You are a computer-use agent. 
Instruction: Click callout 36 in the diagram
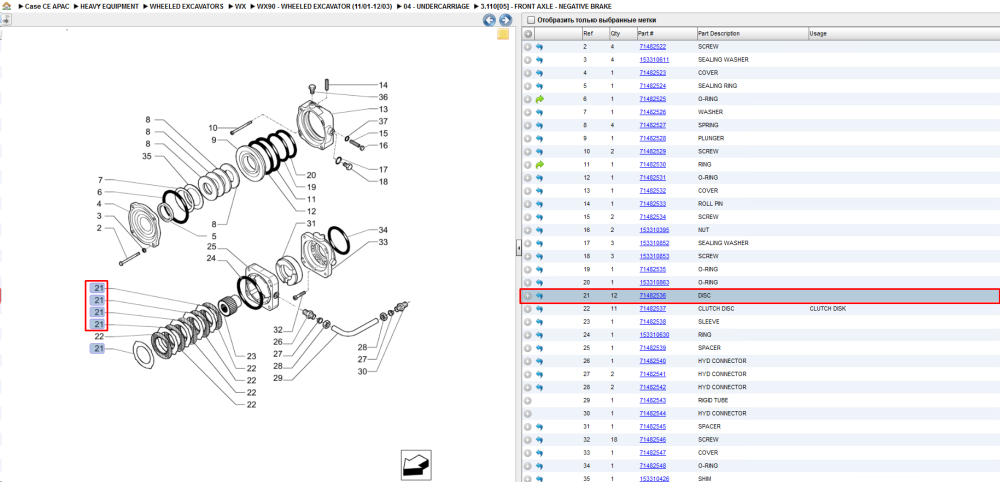tap(383, 97)
